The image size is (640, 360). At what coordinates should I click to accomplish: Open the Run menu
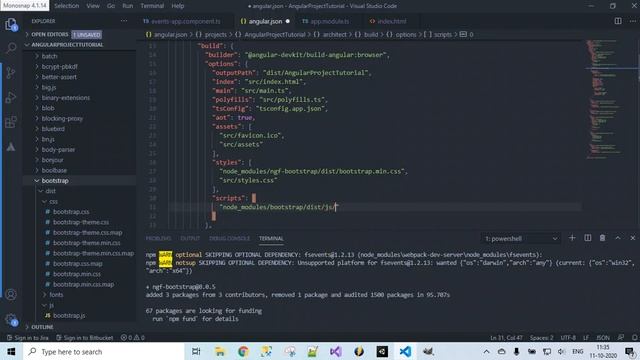[128, 6]
